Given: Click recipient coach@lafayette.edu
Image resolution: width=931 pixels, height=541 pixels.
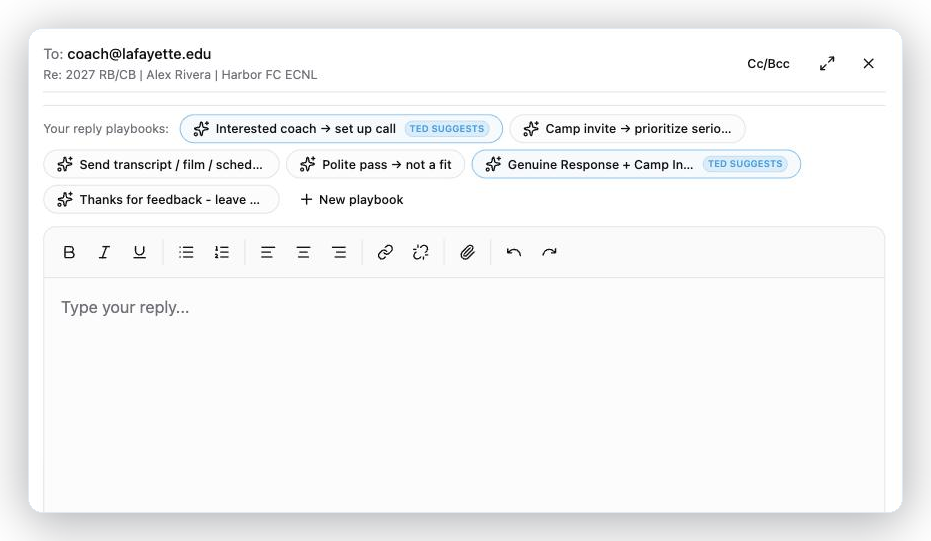Looking at the screenshot, I should point(139,54).
